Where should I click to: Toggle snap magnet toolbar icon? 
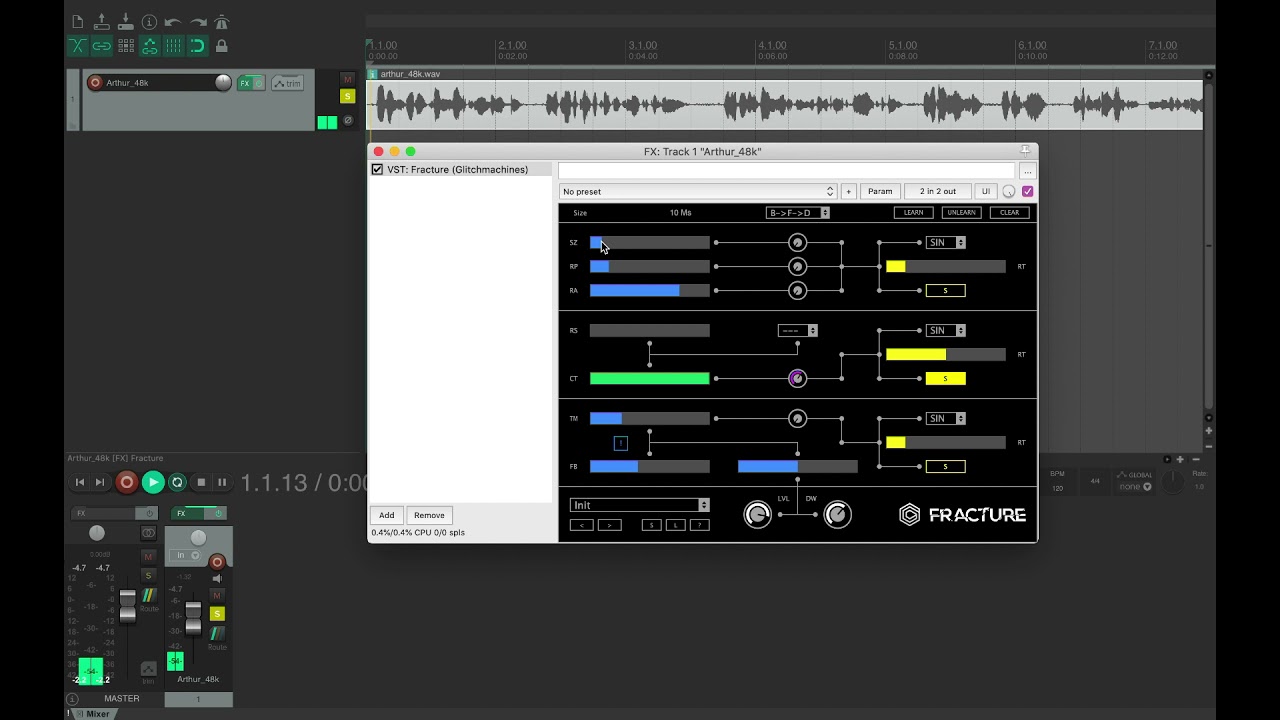198,46
